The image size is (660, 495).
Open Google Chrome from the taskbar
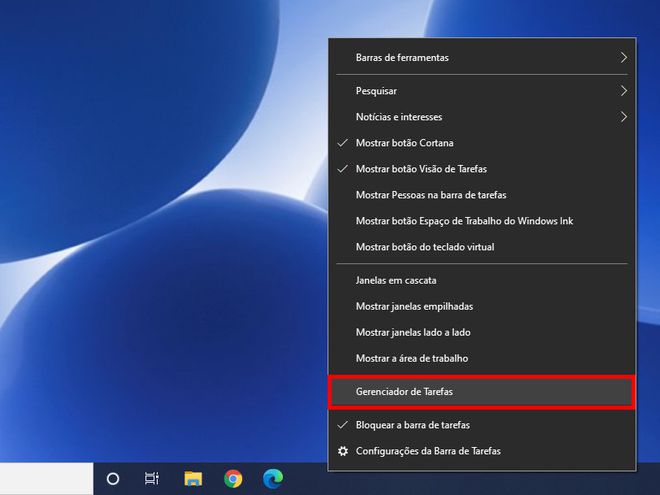(x=233, y=479)
